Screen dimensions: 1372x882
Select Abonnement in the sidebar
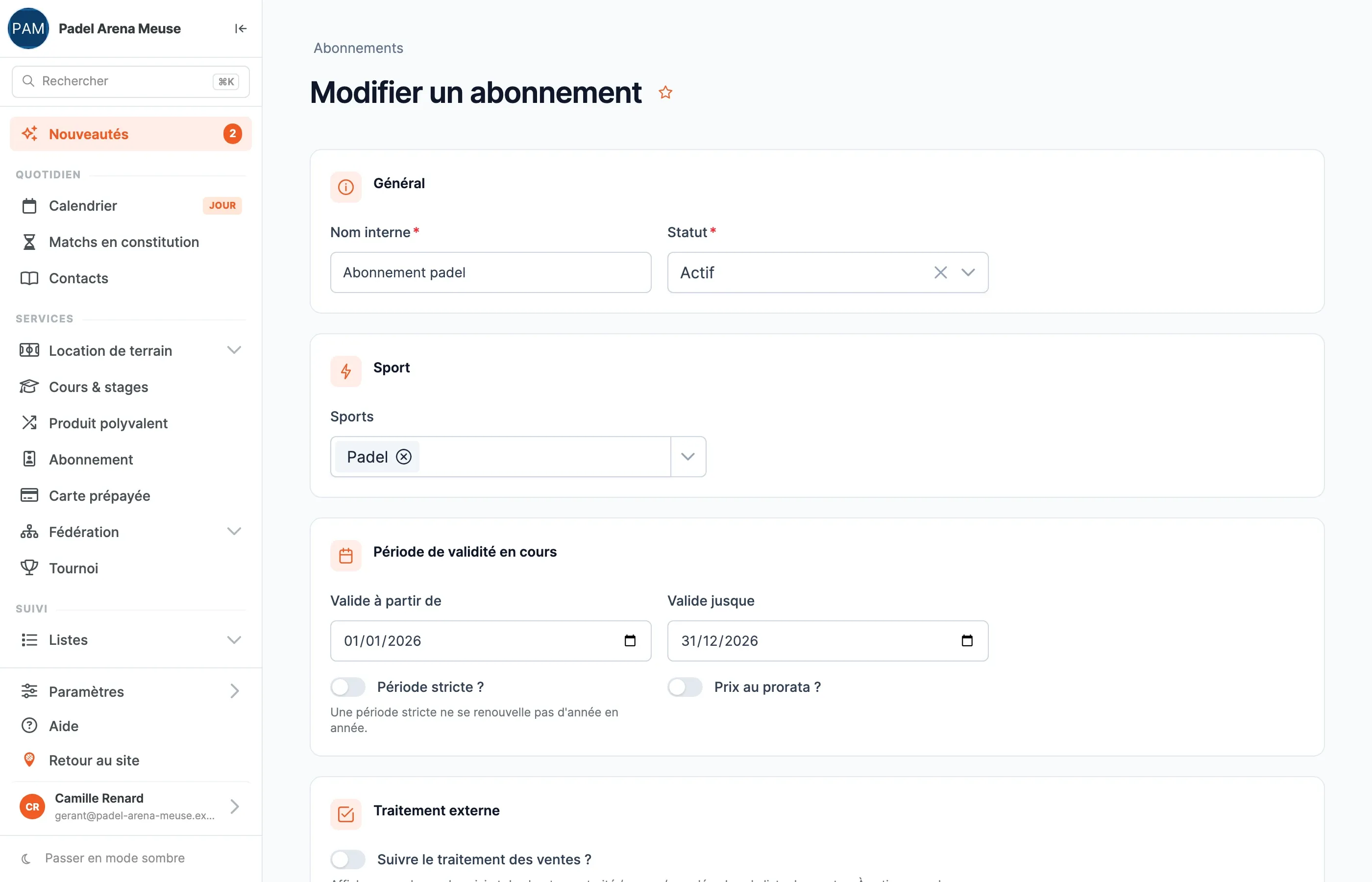(x=130, y=459)
